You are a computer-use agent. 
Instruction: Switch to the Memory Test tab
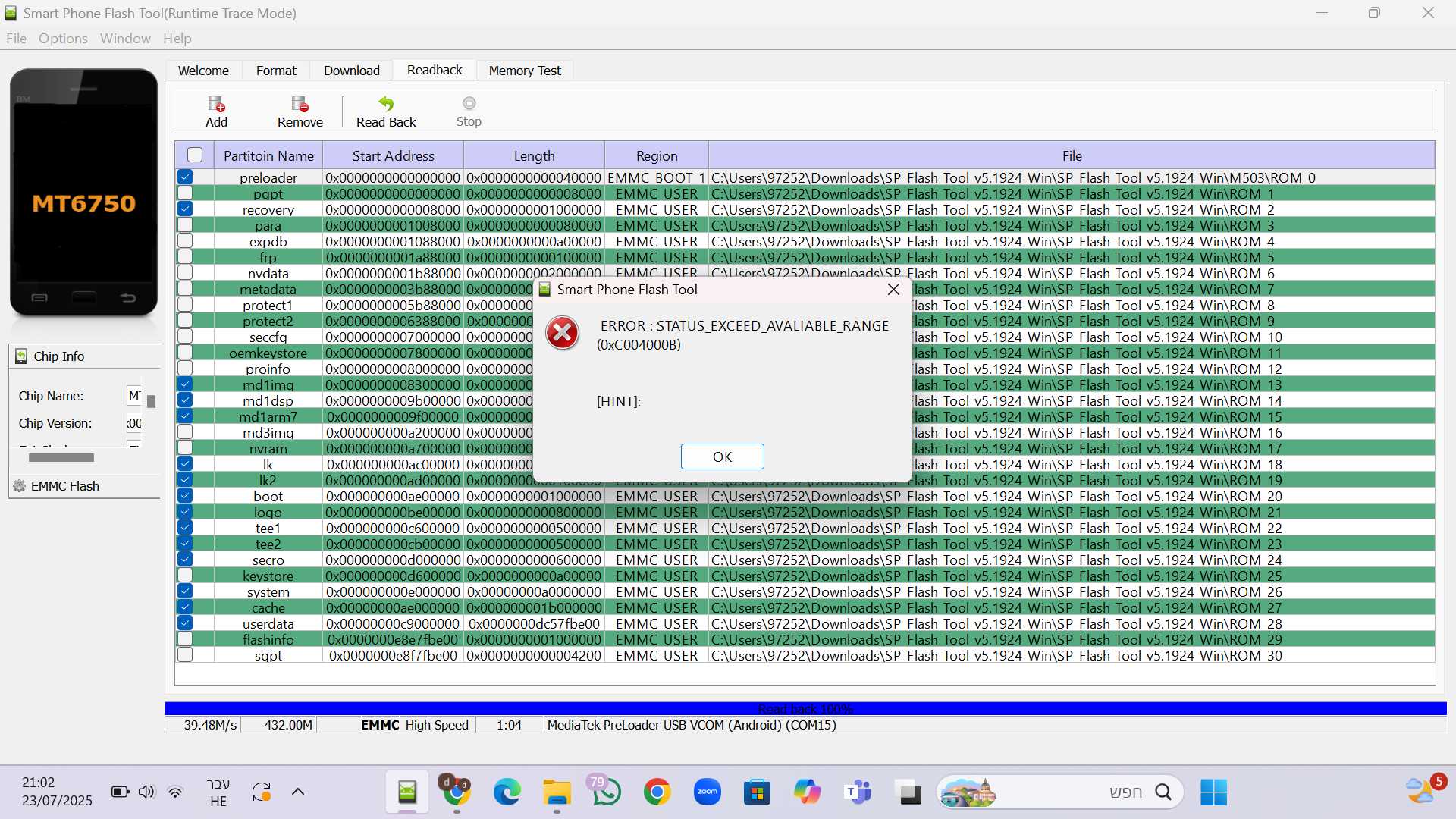click(525, 71)
